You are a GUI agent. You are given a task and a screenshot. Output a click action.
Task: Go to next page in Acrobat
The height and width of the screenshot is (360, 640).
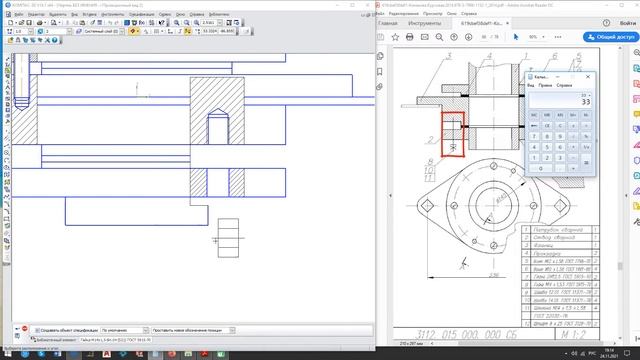point(469,37)
